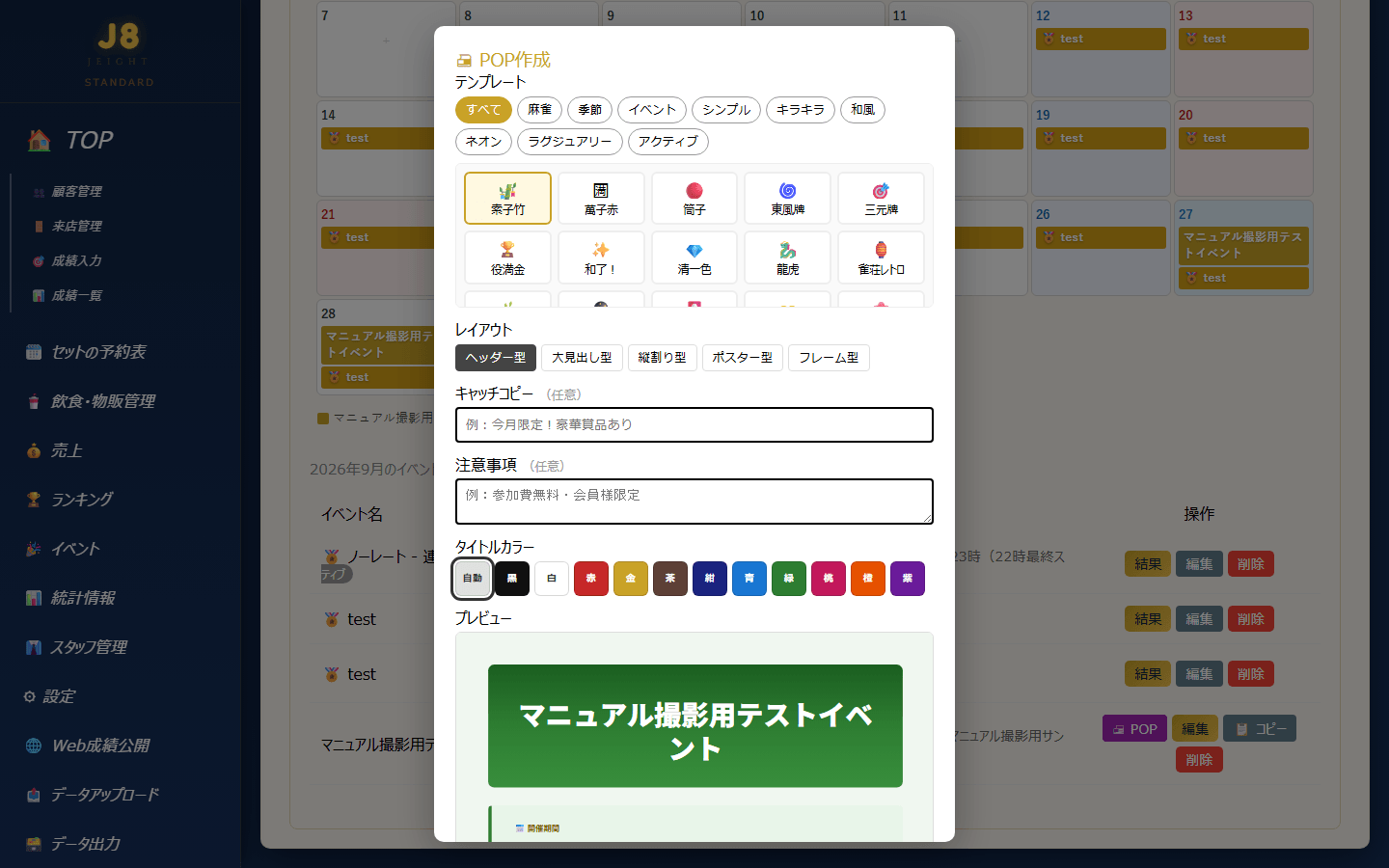Filter templates by キラキラ category
The width and height of the screenshot is (1389, 868).
(801, 110)
